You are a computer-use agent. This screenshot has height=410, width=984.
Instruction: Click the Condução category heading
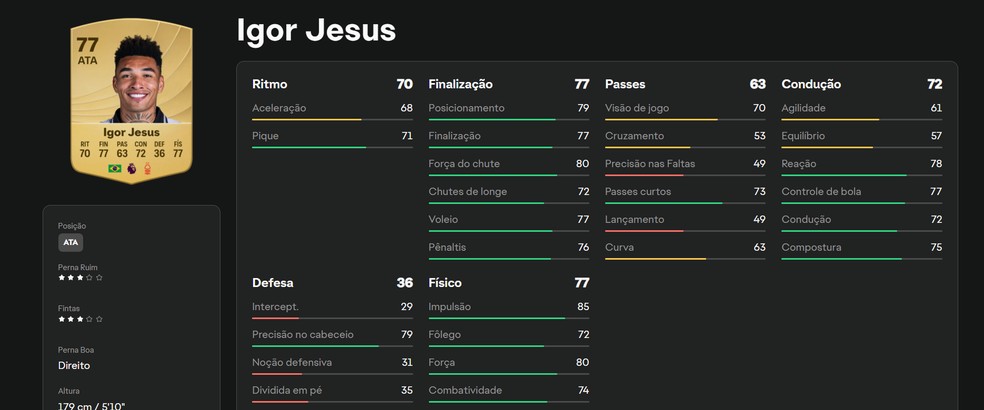(811, 84)
